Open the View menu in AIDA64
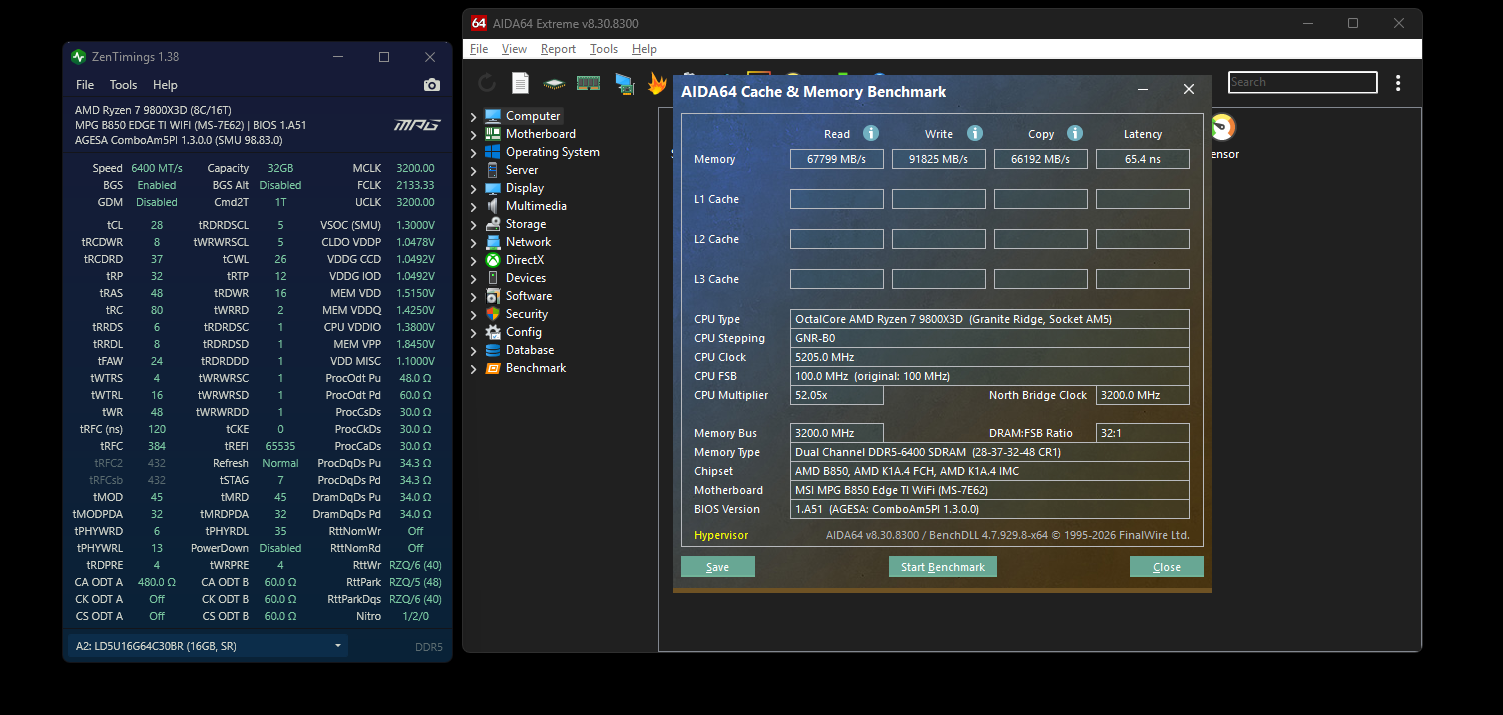The image size is (1503, 715). click(514, 49)
